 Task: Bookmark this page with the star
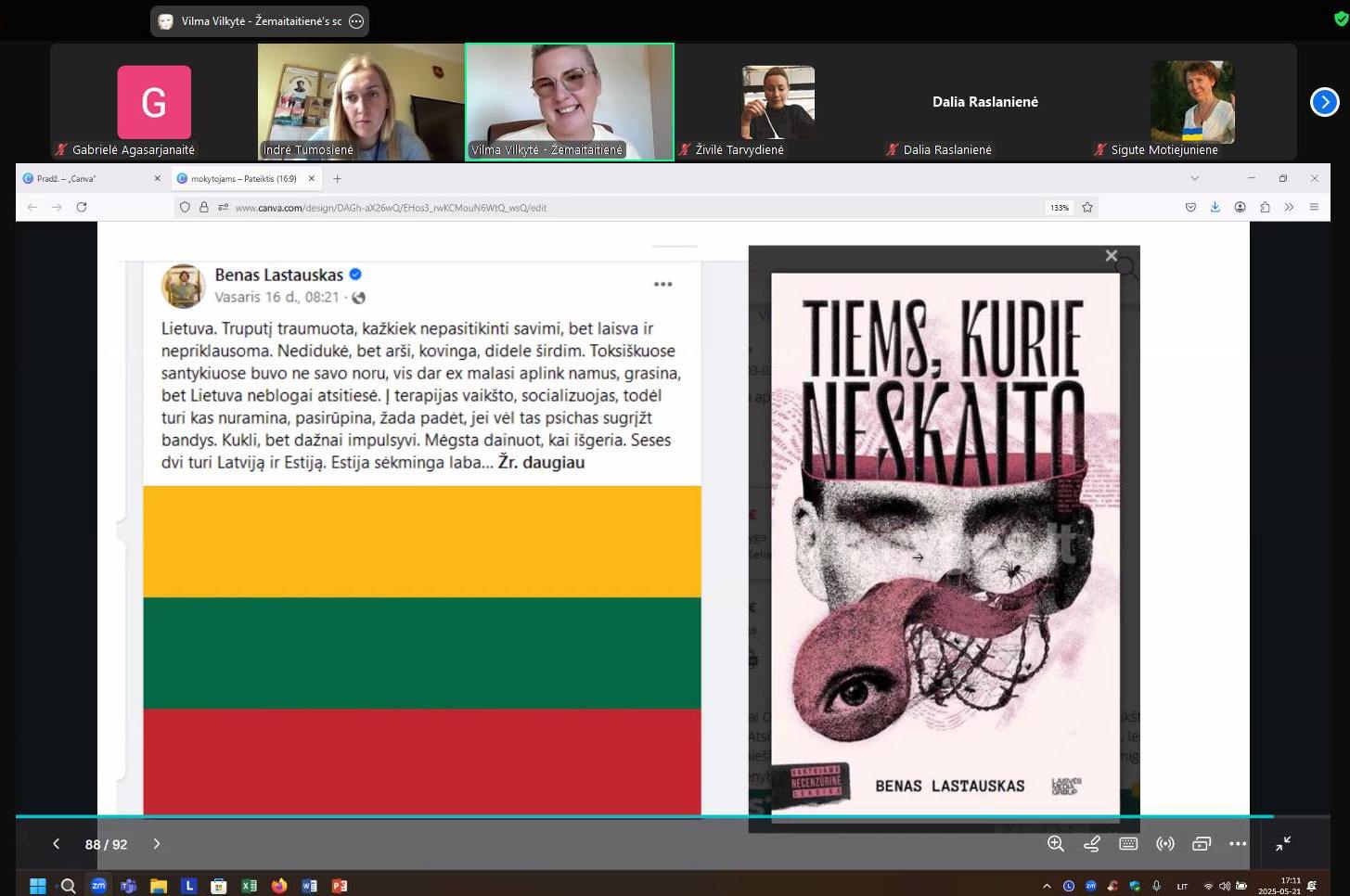point(1087,208)
